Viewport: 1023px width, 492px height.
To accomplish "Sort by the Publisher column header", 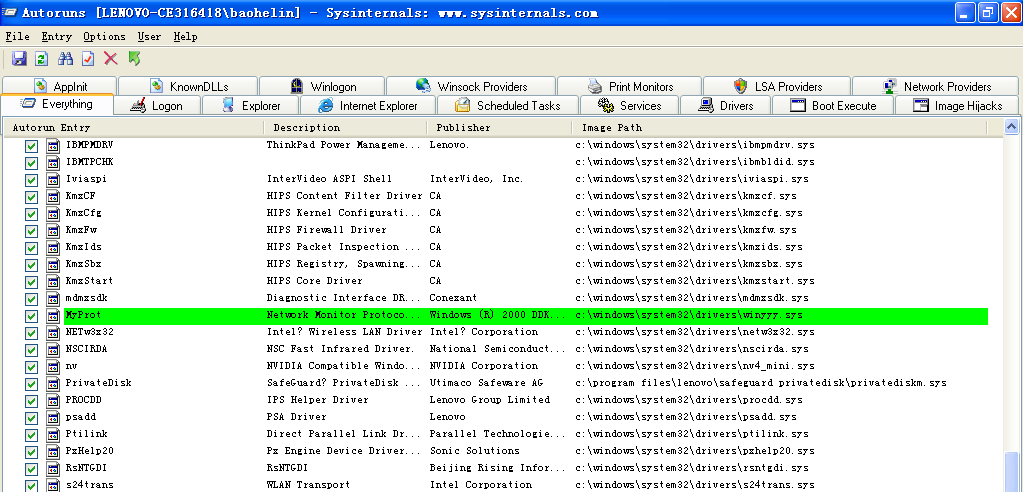I will click(500, 128).
